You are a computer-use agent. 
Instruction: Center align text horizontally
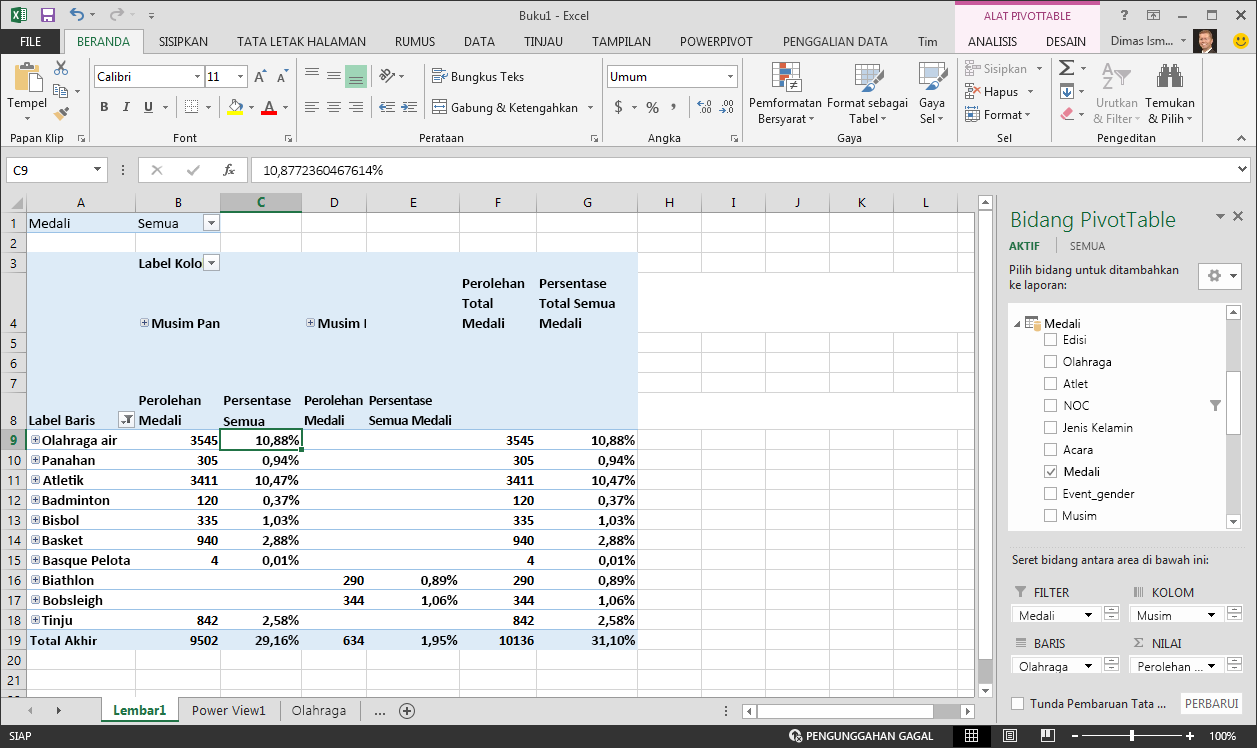[334, 107]
